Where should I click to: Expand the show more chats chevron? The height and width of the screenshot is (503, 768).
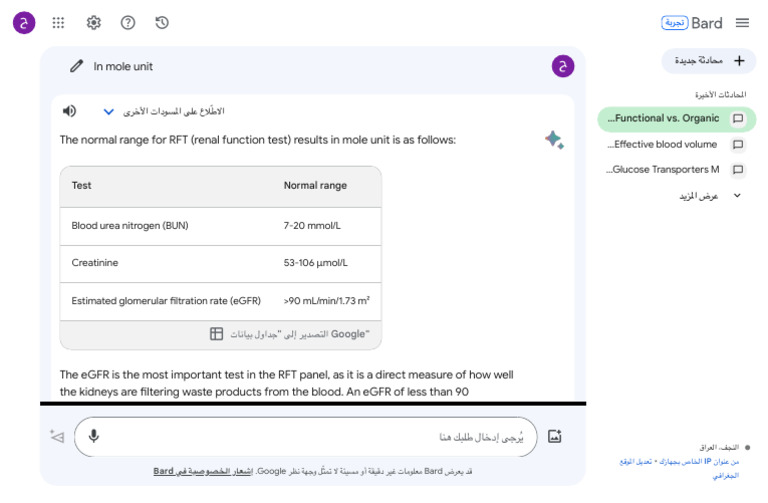pyautogui.click(x=737, y=195)
